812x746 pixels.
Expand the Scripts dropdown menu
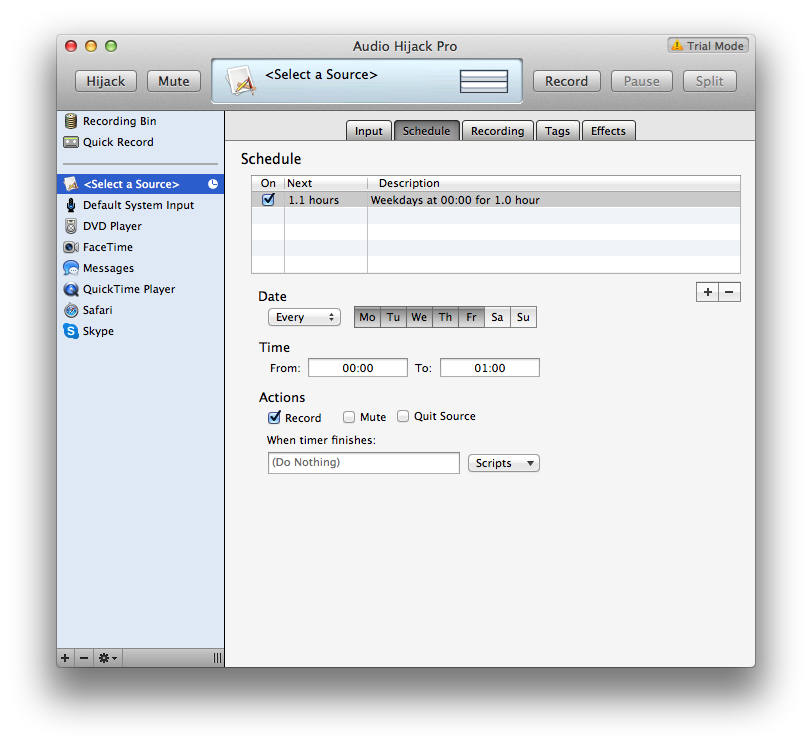pos(503,463)
